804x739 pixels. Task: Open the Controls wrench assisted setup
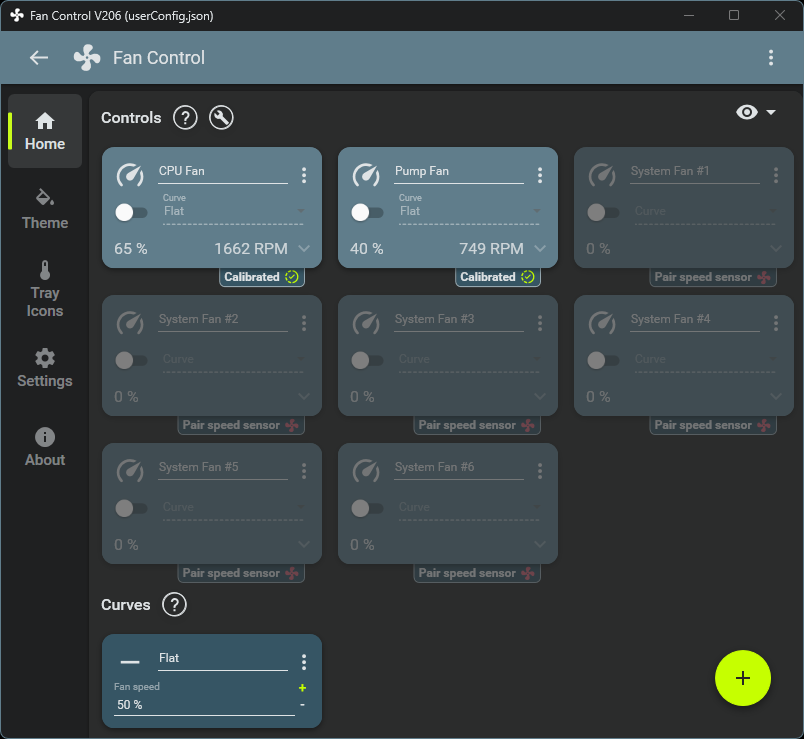pos(221,117)
